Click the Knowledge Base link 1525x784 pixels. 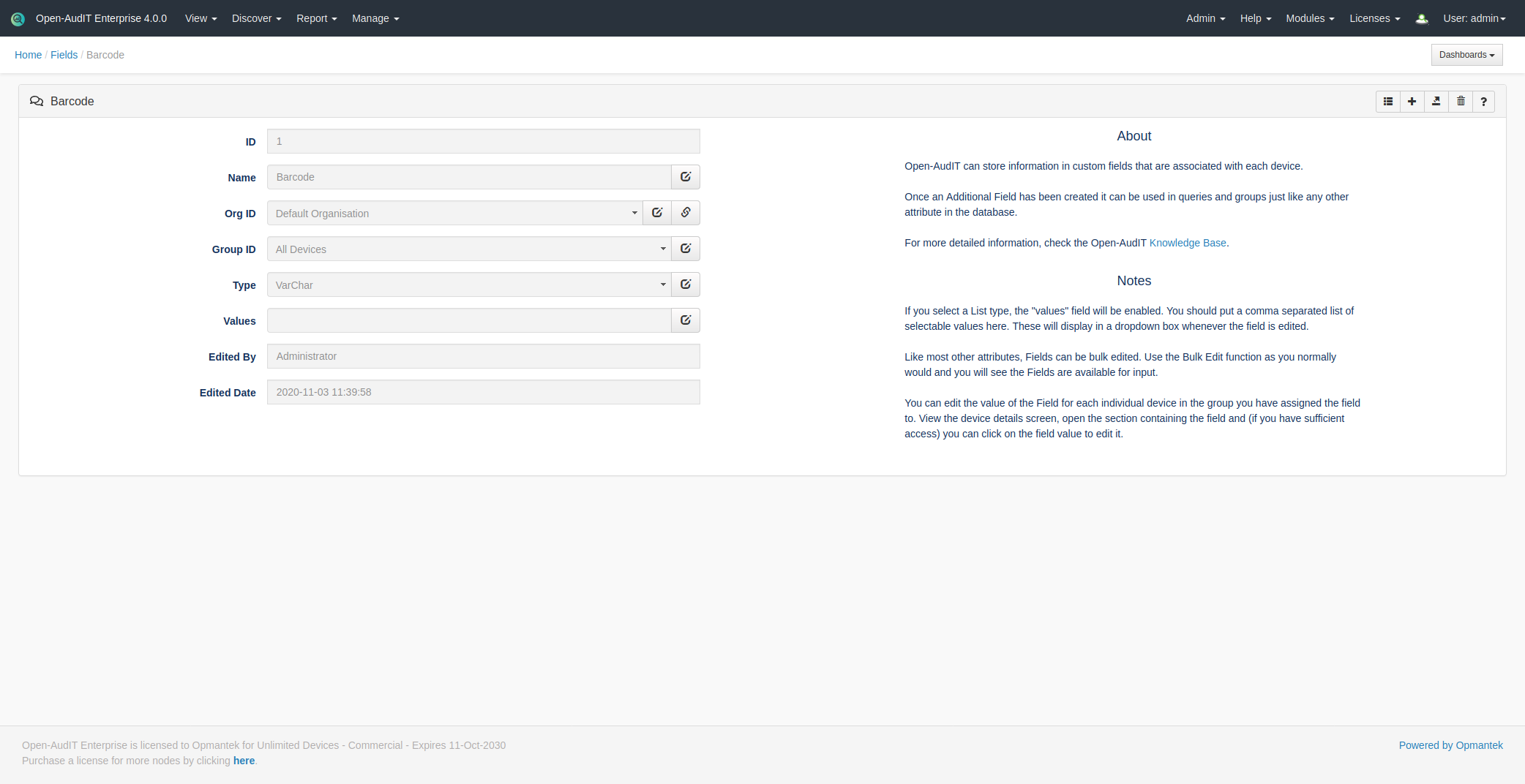tap(1187, 243)
